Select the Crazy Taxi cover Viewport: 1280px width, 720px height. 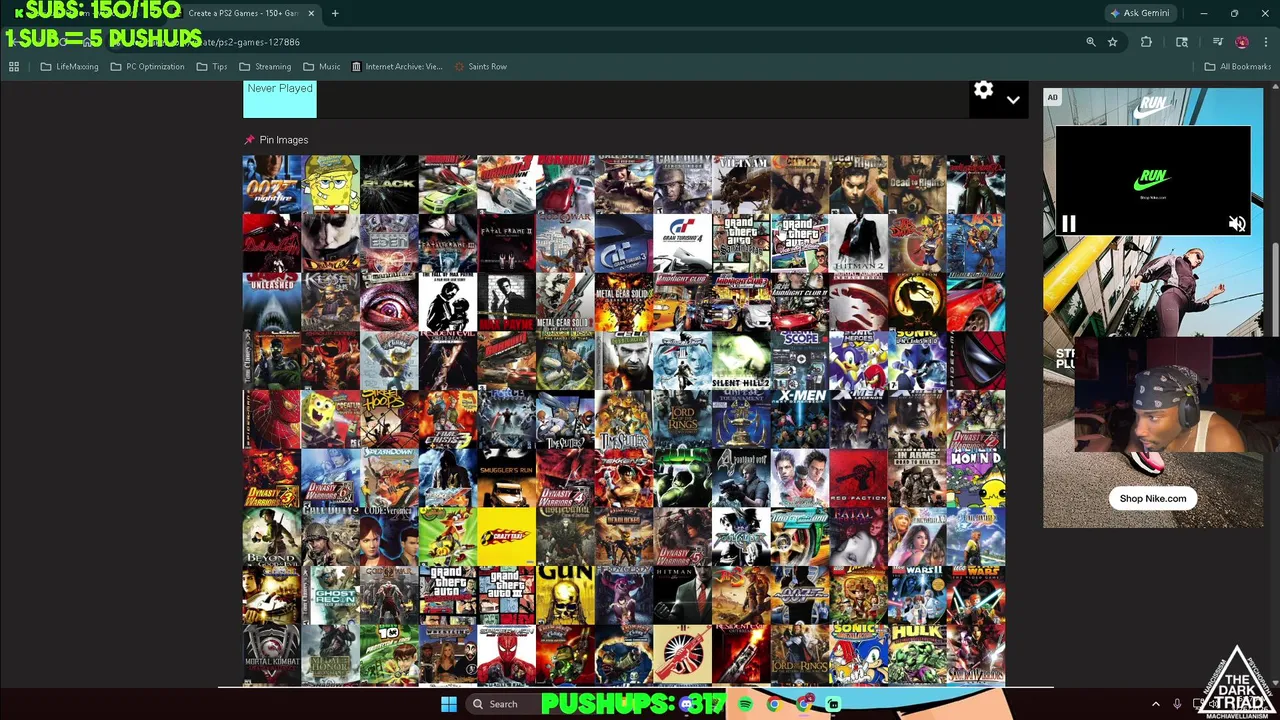(x=507, y=537)
